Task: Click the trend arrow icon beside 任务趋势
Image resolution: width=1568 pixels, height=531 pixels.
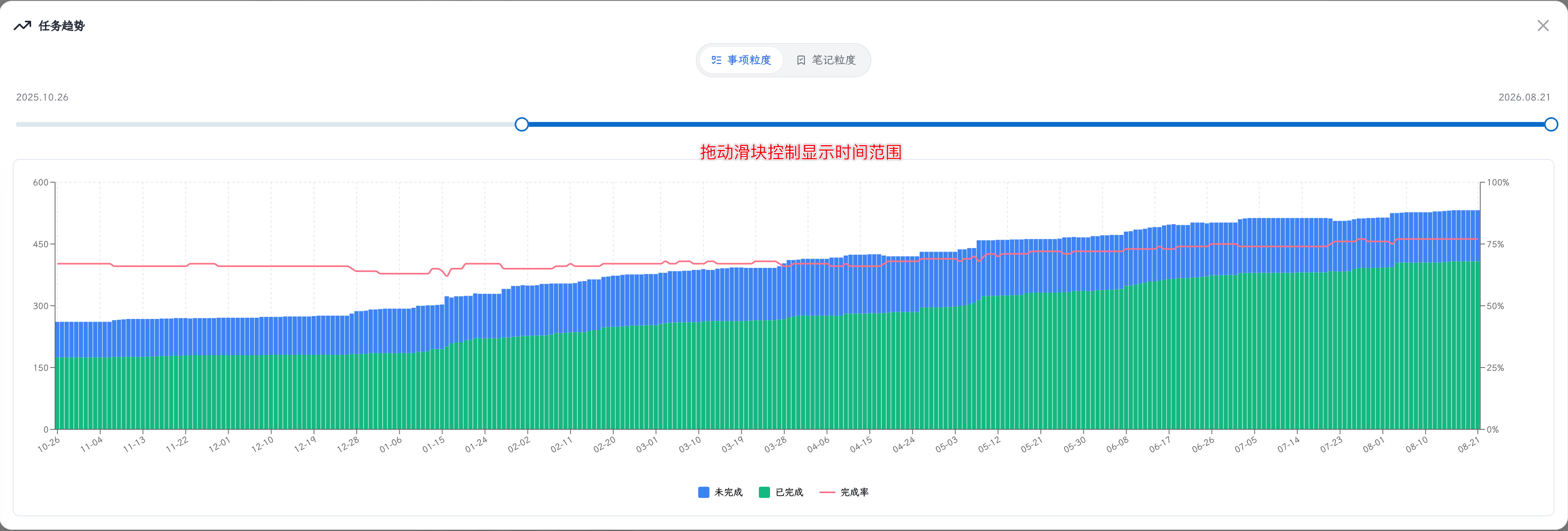Action: [22, 26]
